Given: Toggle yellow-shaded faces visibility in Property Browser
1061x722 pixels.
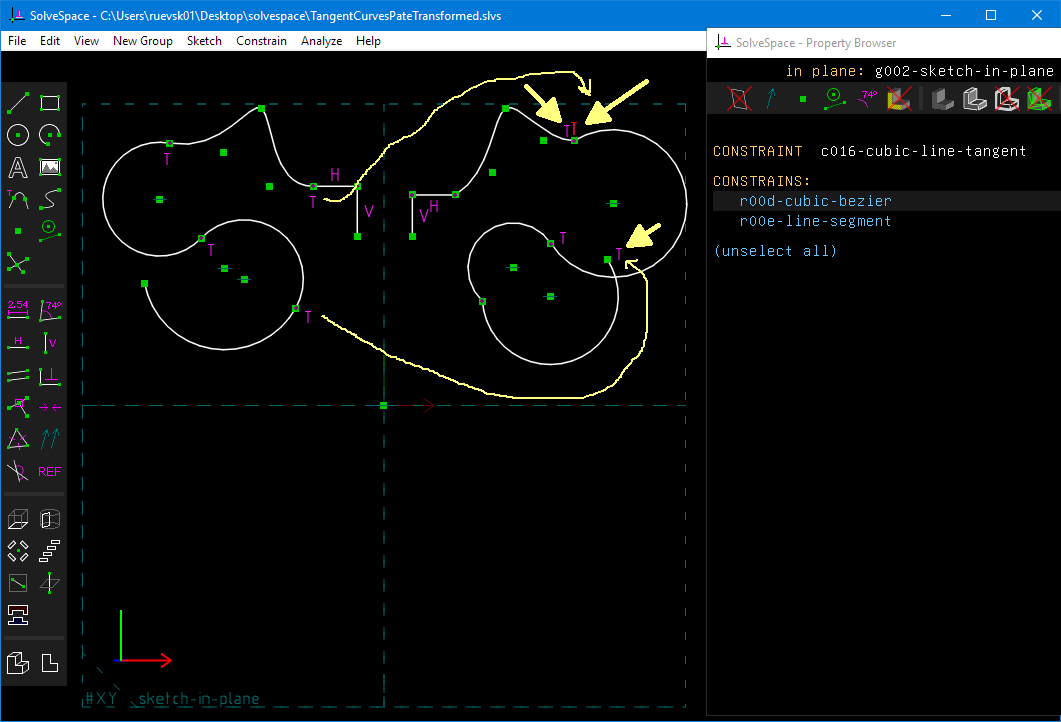Looking at the screenshot, I should [x=899, y=99].
